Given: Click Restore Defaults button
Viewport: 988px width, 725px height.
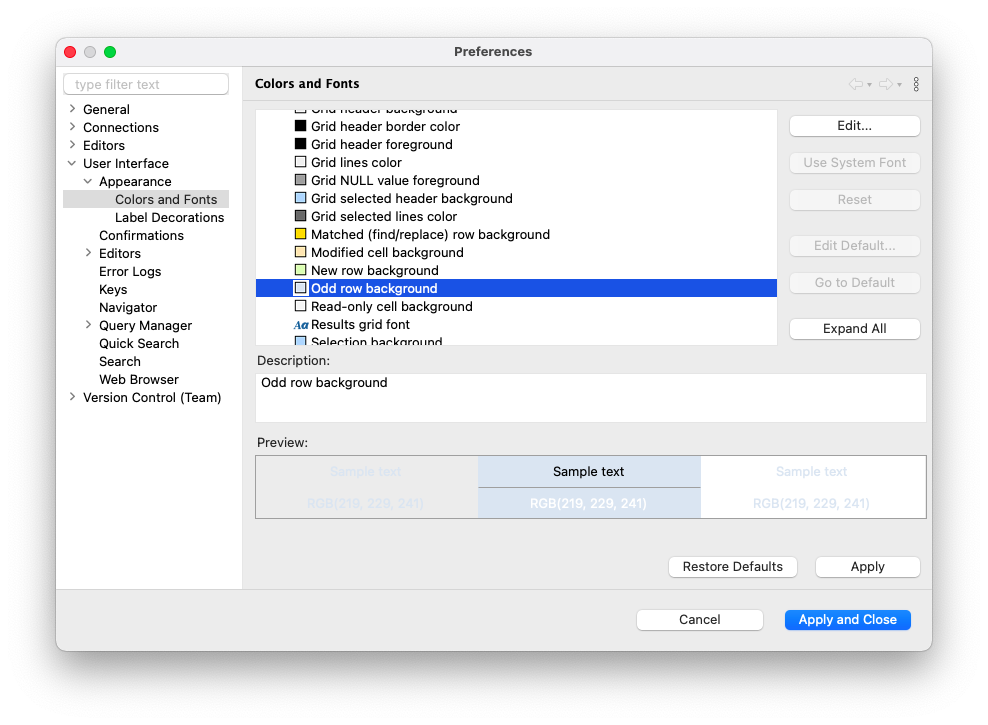Looking at the screenshot, I should point(732,567).
